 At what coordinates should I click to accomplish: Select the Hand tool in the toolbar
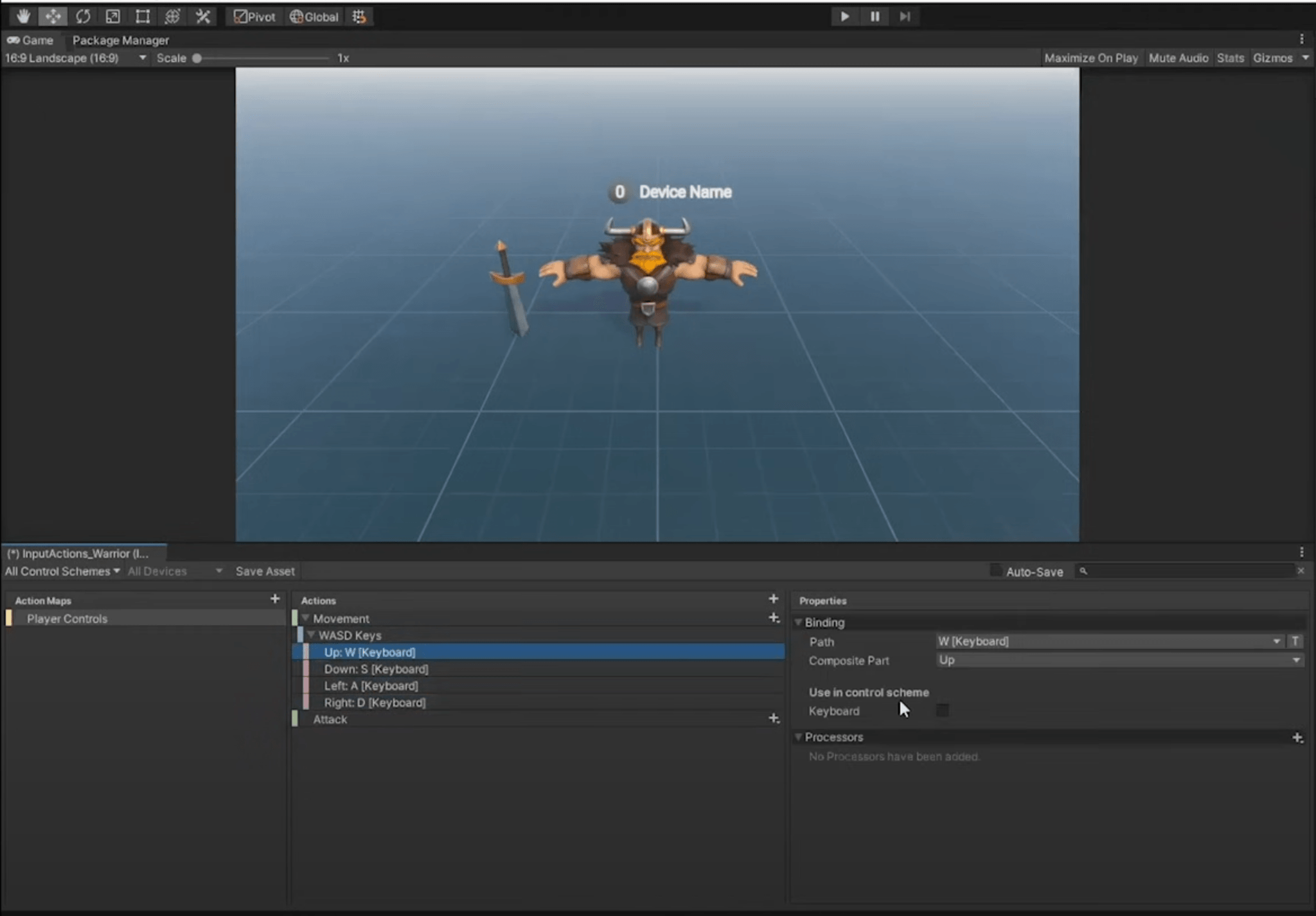tap(22, 16)
